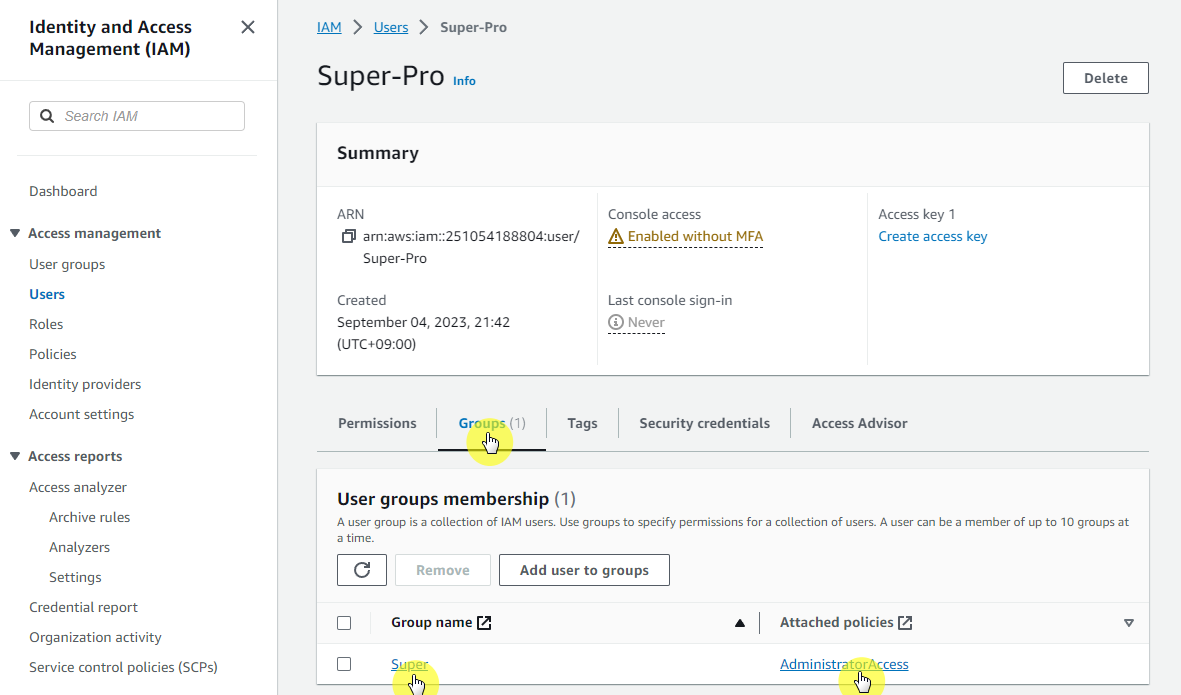Switch to the Tags tab
1181x695 pixels.
coord(582,423)
